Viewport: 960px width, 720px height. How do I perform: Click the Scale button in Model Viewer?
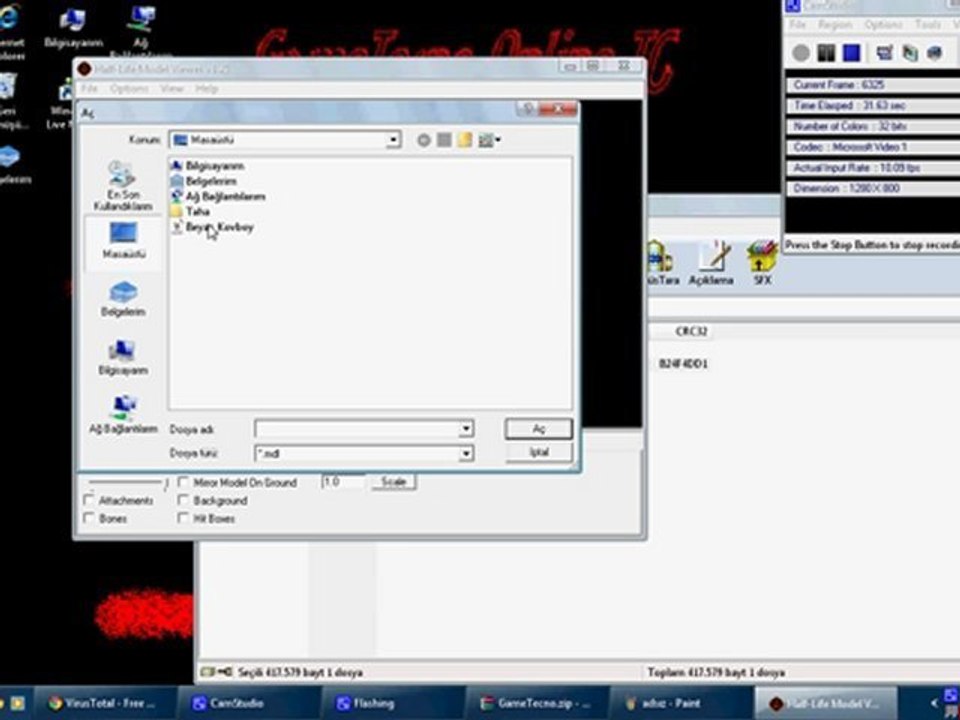click(394, 482)
